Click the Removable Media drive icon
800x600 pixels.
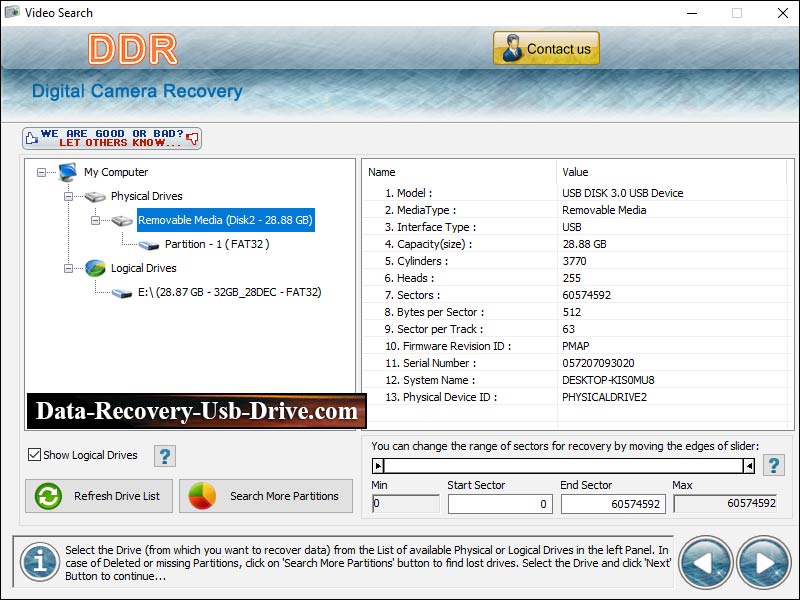click(122, 220)
